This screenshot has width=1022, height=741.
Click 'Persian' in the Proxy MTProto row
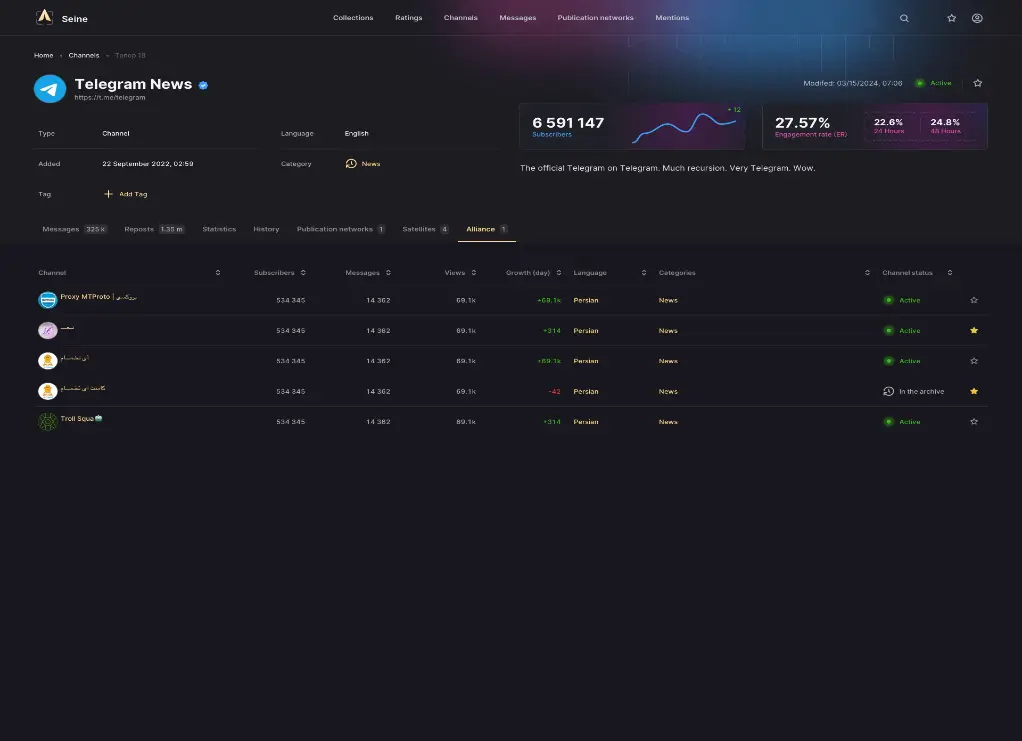click(x=586, y=300)
